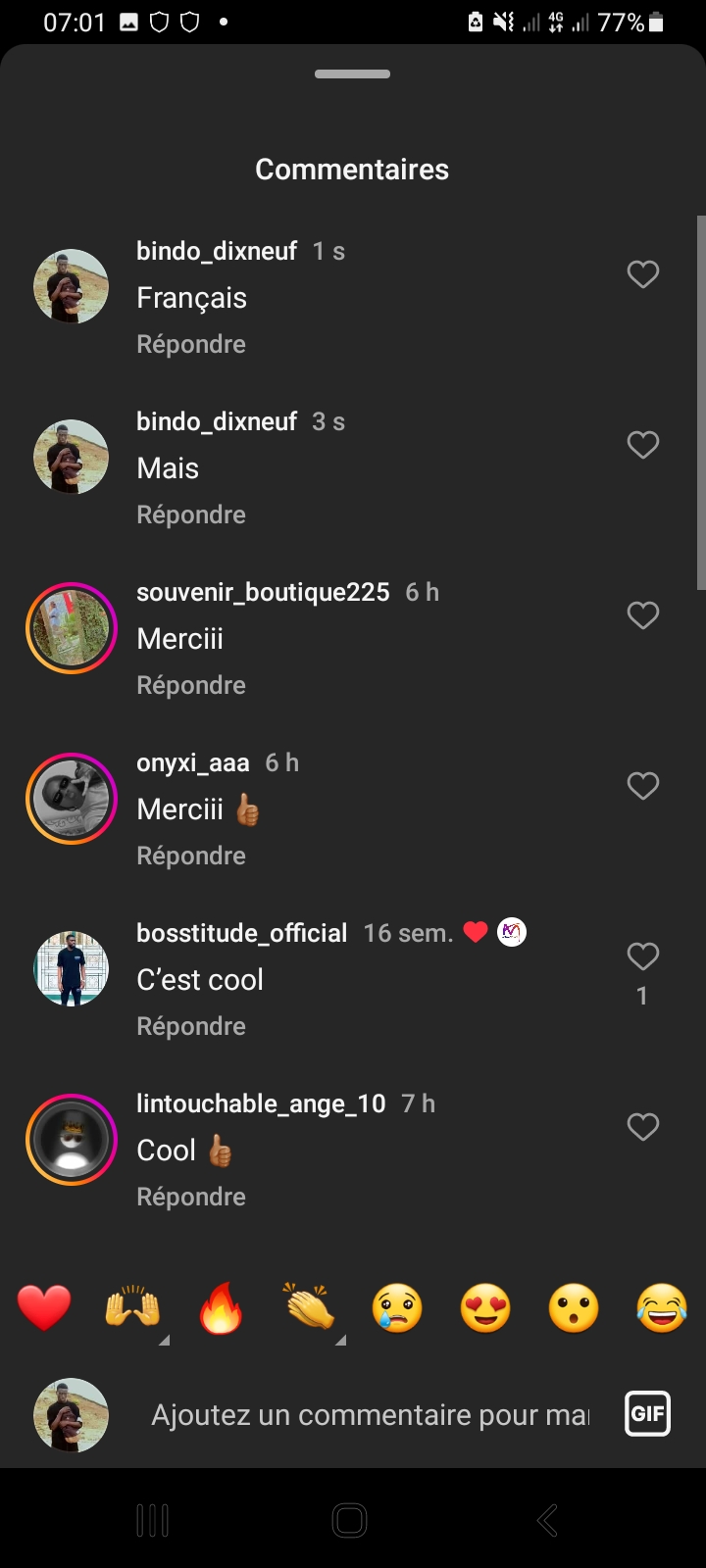
Task: Tap heart on bosstitude_official's comment
Action: (x=643, y=956)
